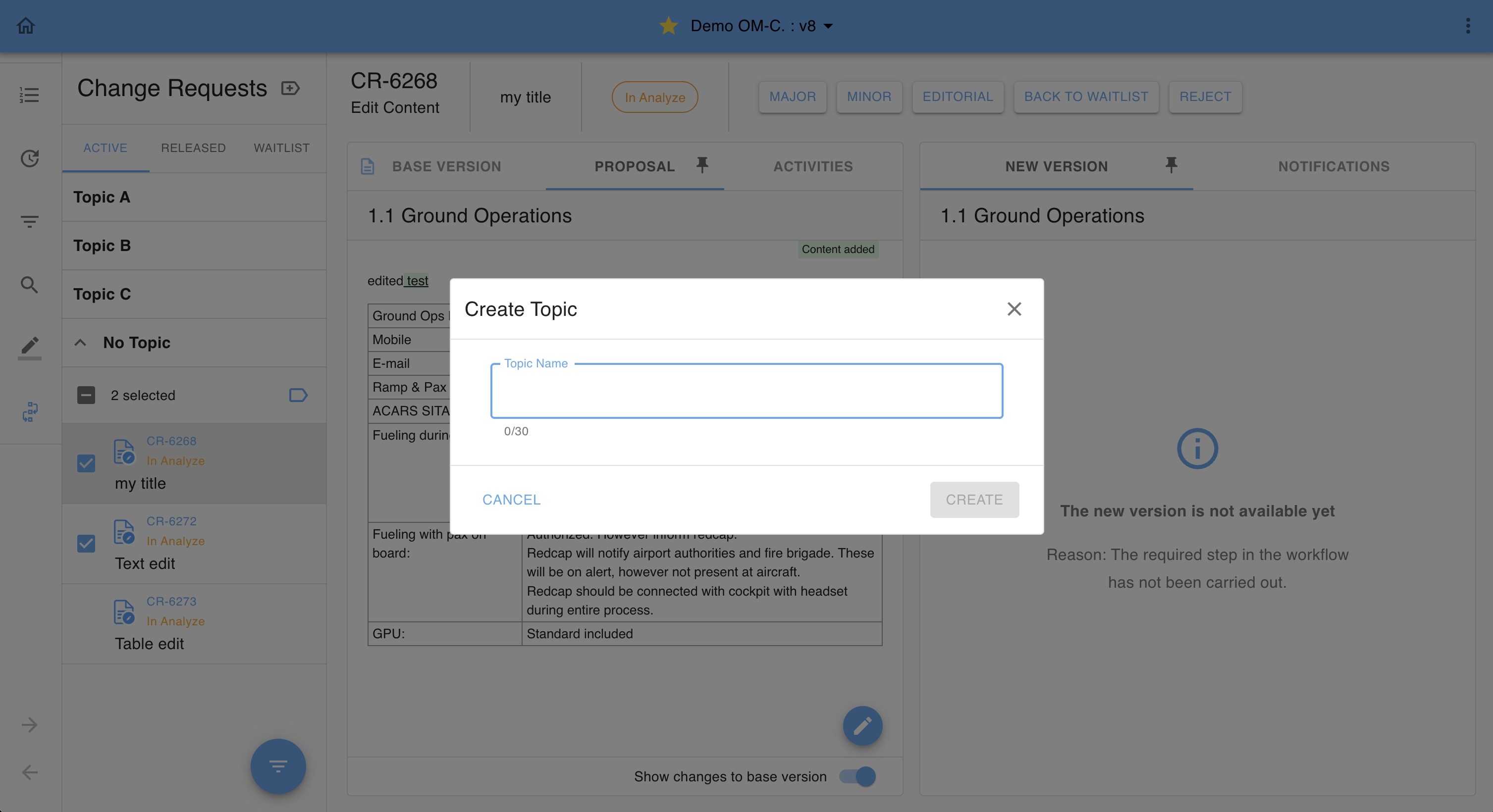
Task: Click the BACK TO WAITLIST button
Action: click(x=1085, y=97)
